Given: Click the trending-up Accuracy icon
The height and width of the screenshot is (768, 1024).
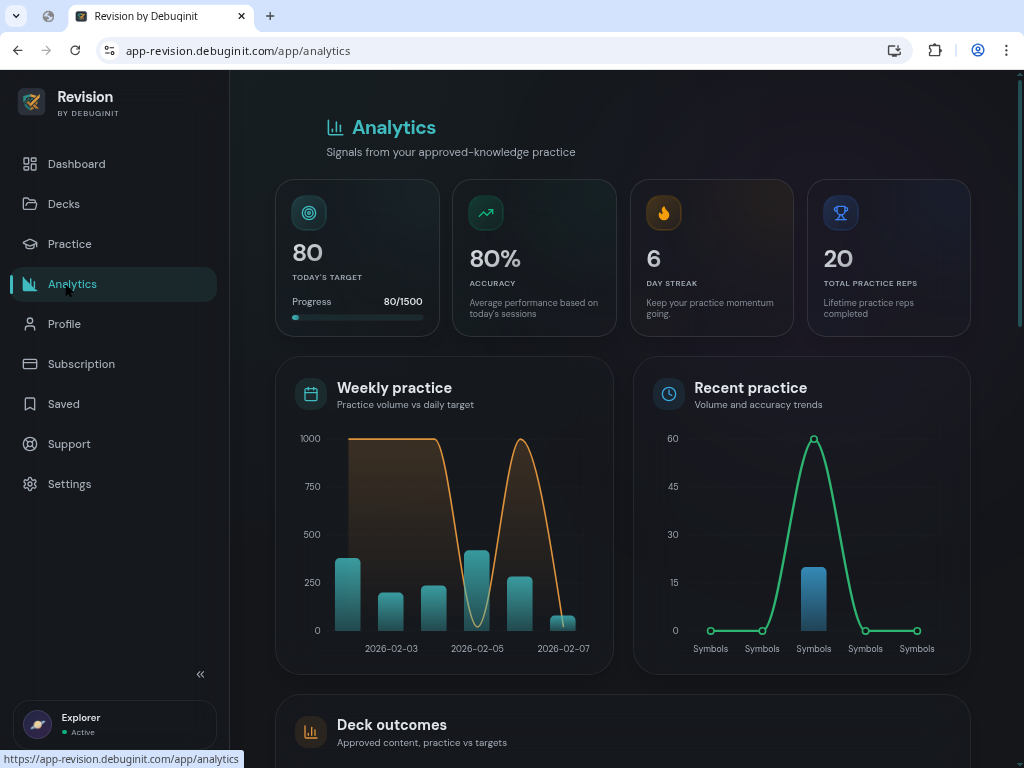Looking at the screenshot, I should pyautogui.click(x=486, y=213).
